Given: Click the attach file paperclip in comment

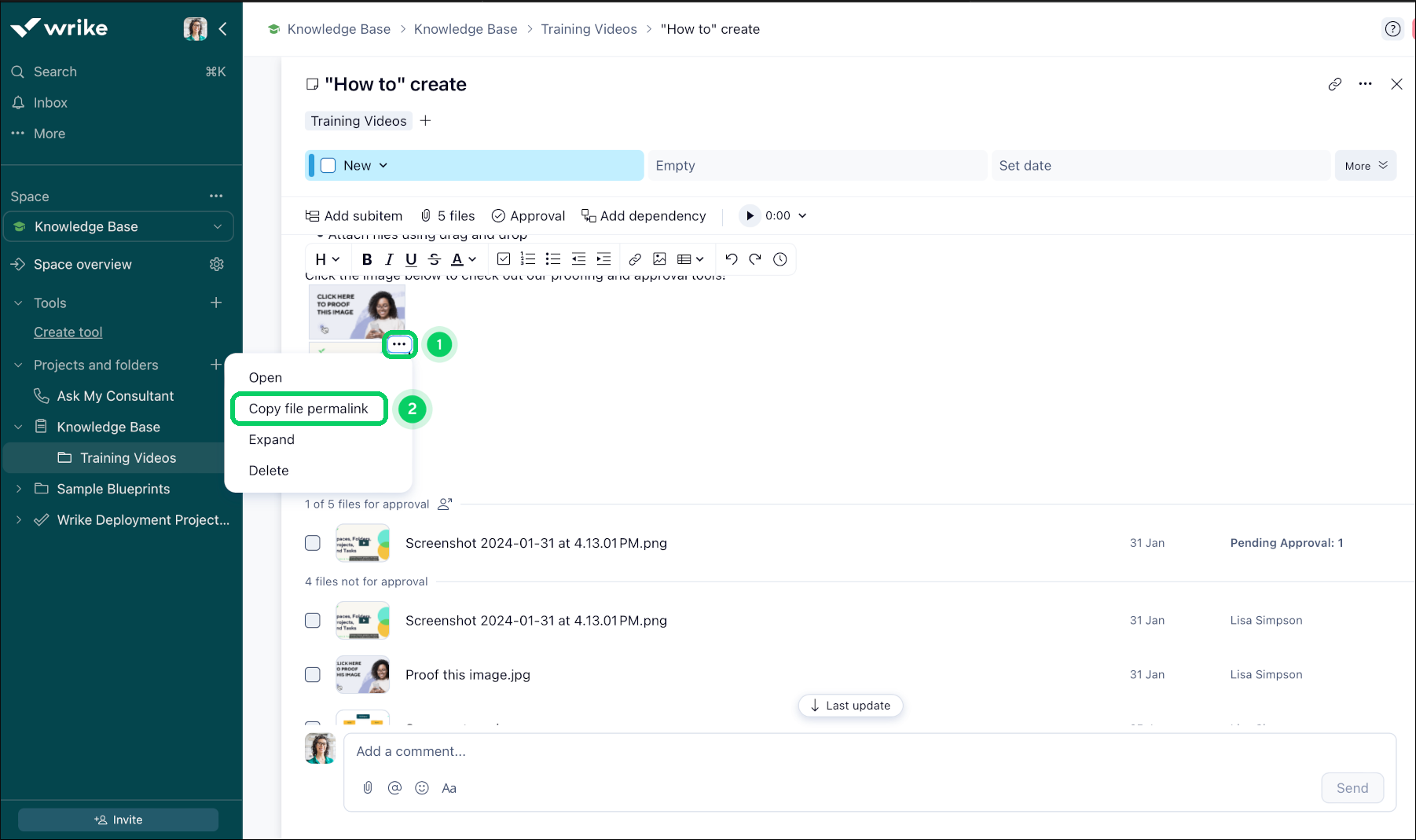Looking at the screenshot, I should pyautogui.click(x=368, y=788).
